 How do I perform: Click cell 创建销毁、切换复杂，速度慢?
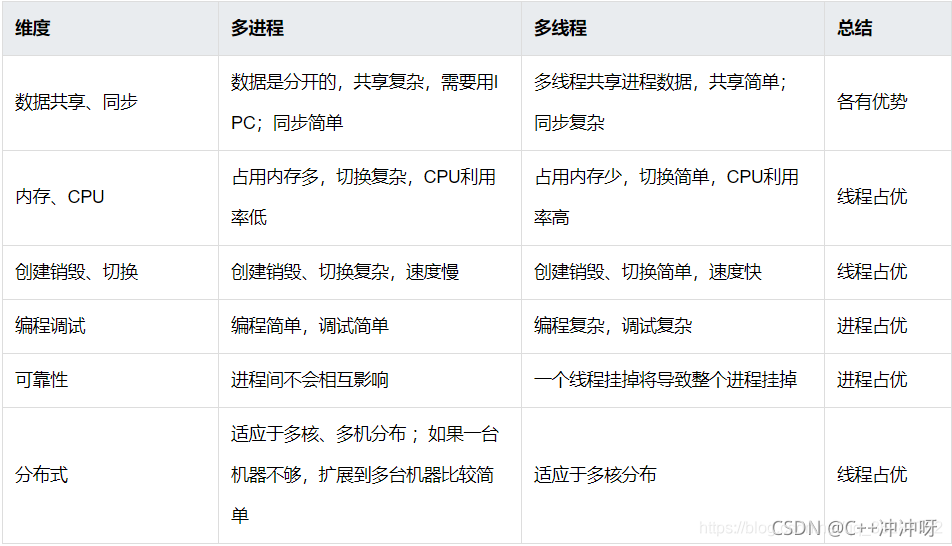point(370,273)
